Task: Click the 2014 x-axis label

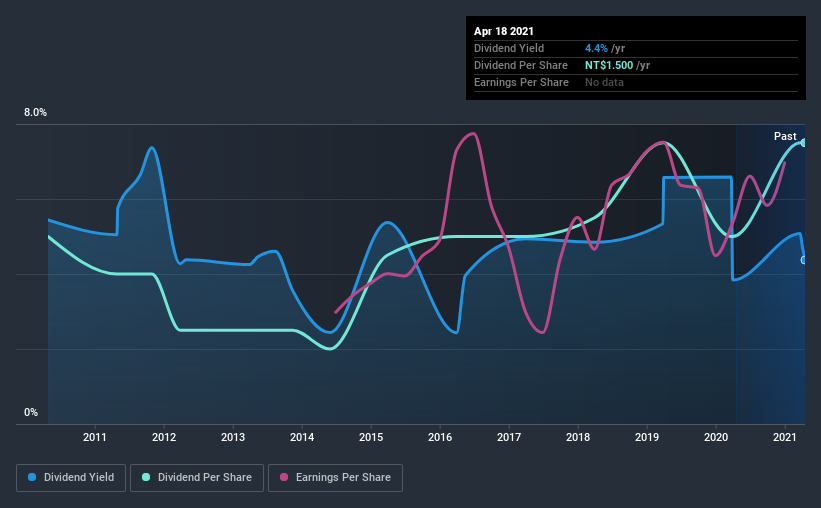Action: tap(302, 437)
